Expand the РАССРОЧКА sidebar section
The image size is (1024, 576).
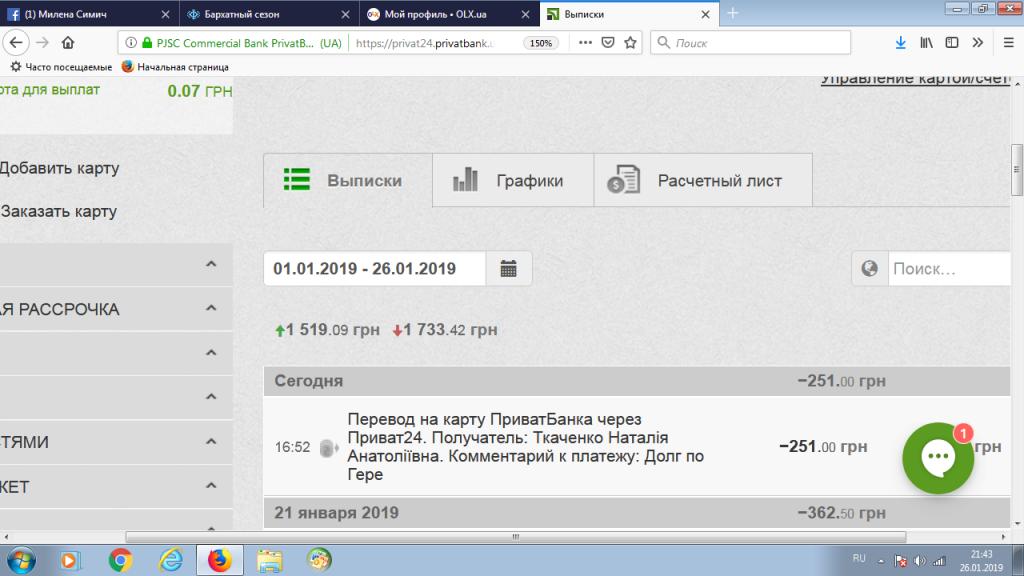pyautogui.click(x=211, y=309)
